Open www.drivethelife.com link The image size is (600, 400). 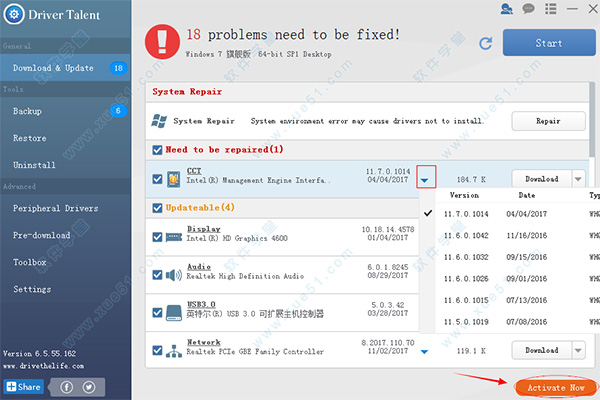pos(43,366)
